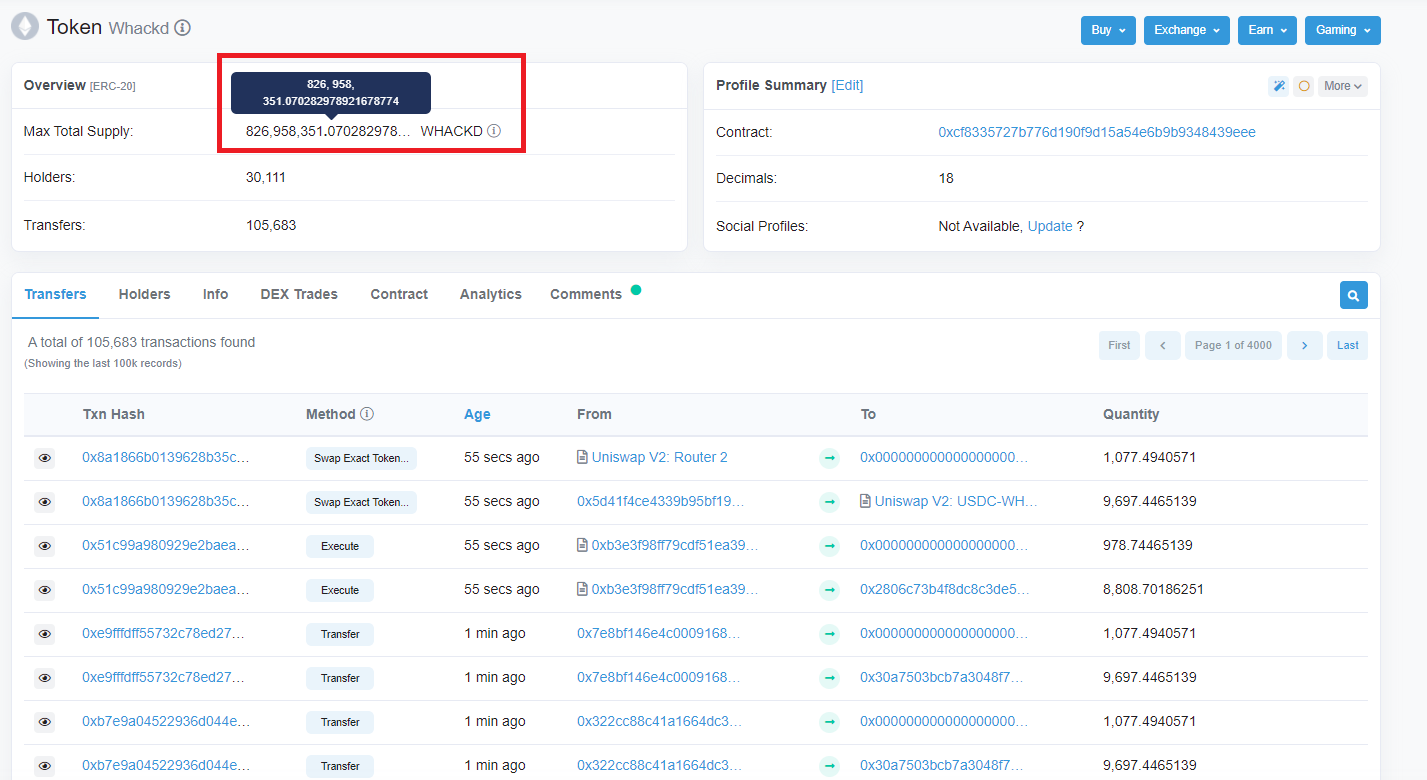Click info icon next to Whackd title
The height and width of the screenshot is (780, 1427).
coord(182,28)
